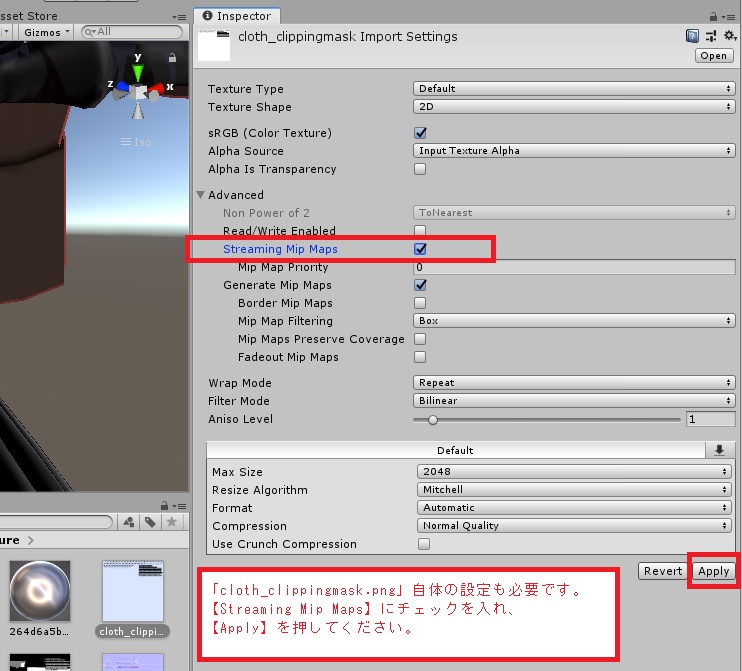The image size is (742, 671).
Task: Click the search by label tag icon
Action: [x=150, y=522]
